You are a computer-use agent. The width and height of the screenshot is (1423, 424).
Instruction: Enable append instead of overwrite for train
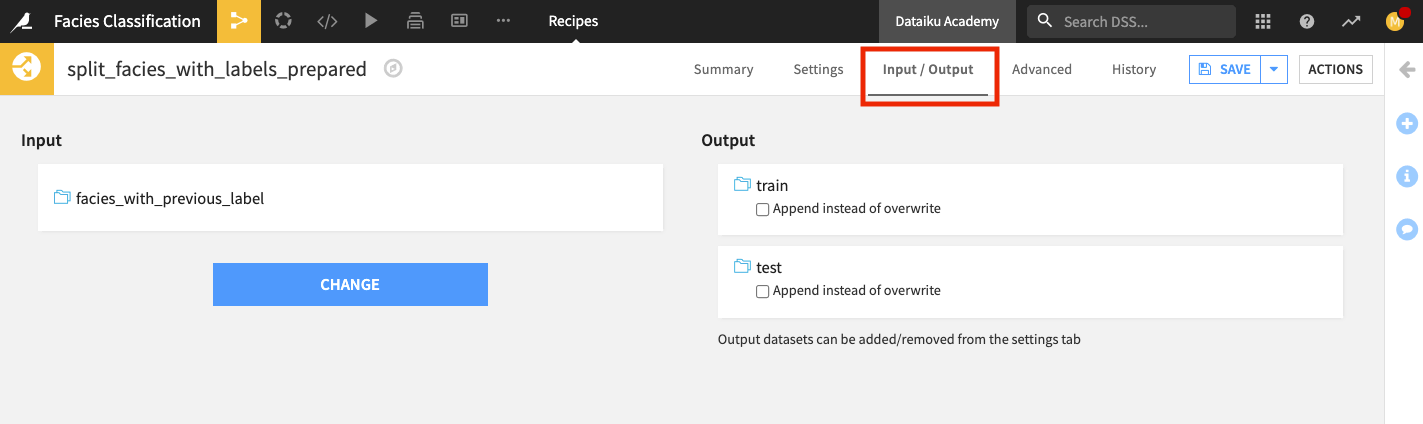[763, 209]
